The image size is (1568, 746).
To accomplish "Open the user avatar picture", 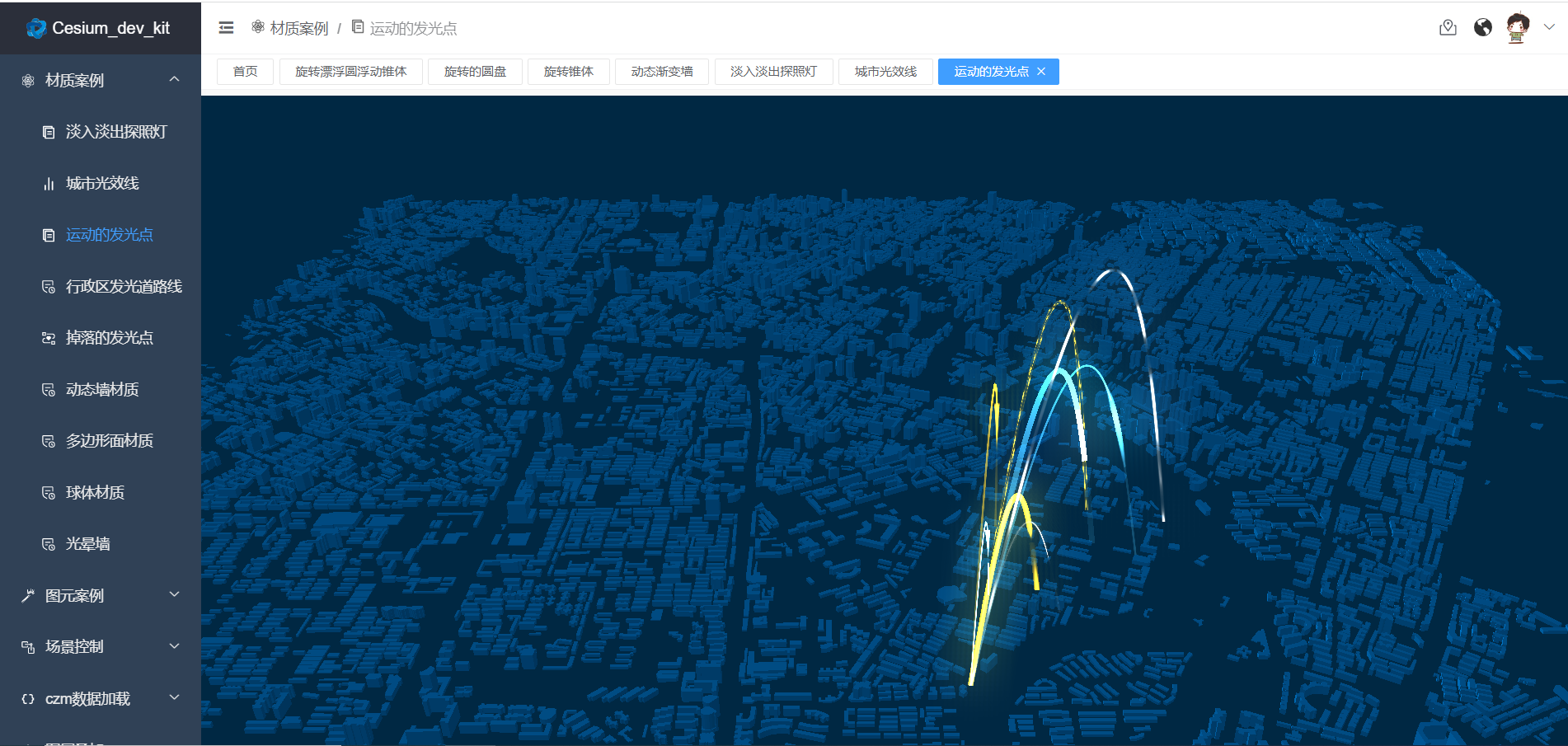I will [x=1518, y=28].
